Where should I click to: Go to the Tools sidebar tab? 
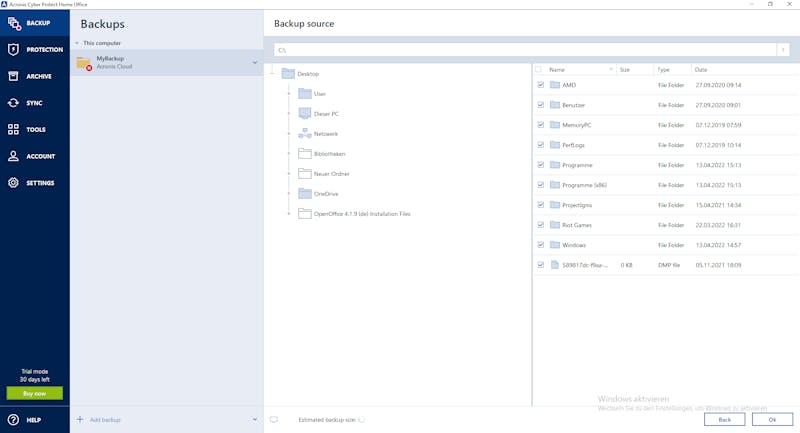[x=35, y=129]
